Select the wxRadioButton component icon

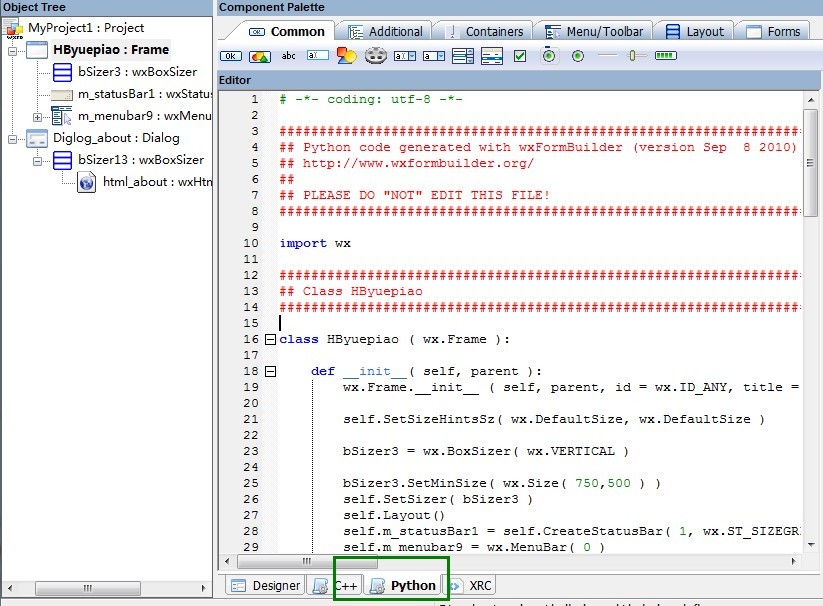pos(578,56)
